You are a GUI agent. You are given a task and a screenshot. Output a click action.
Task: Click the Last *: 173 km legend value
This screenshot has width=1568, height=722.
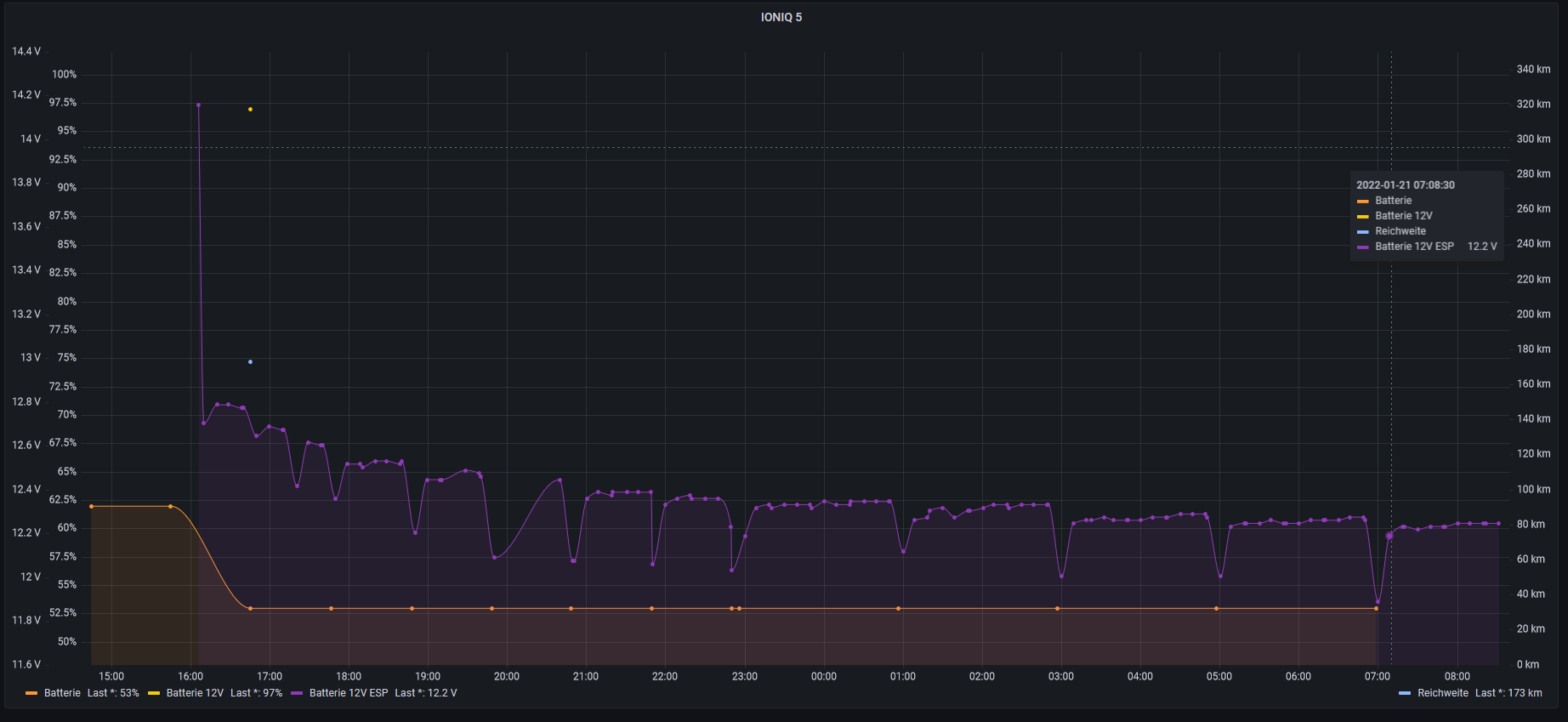coord(1508,693)
